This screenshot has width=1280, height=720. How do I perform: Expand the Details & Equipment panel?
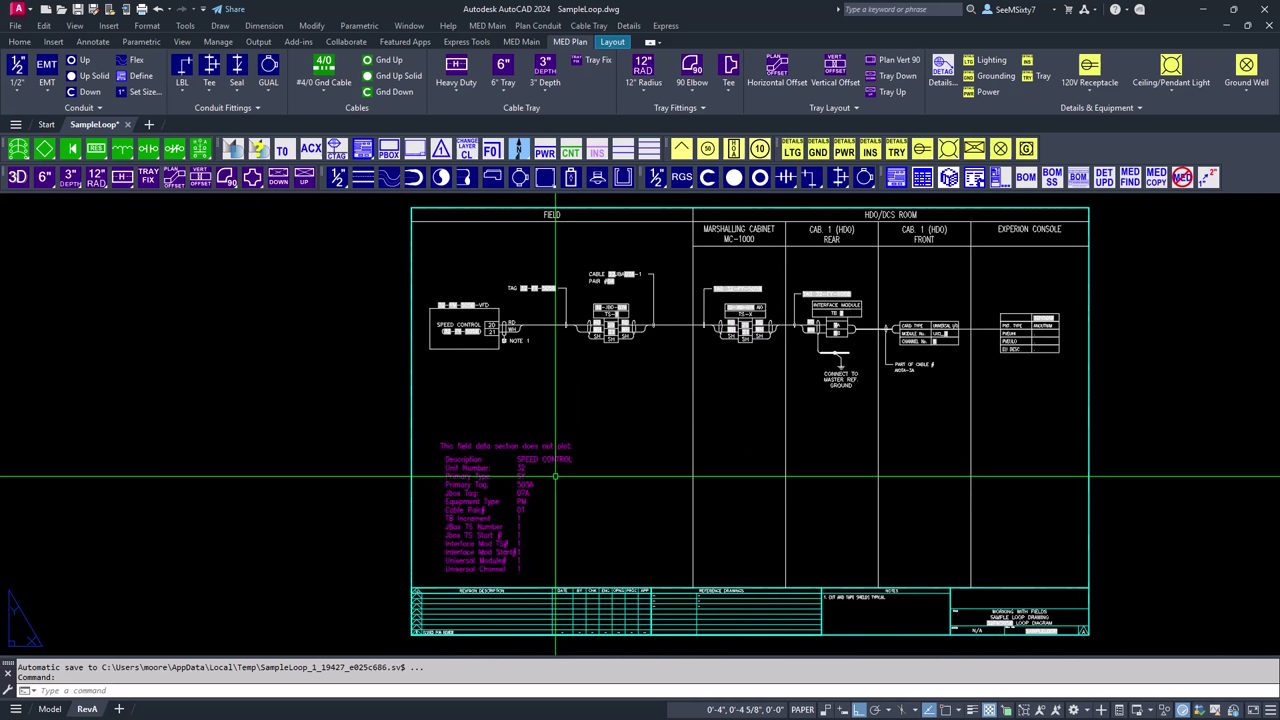click(x=1102, y=108)
